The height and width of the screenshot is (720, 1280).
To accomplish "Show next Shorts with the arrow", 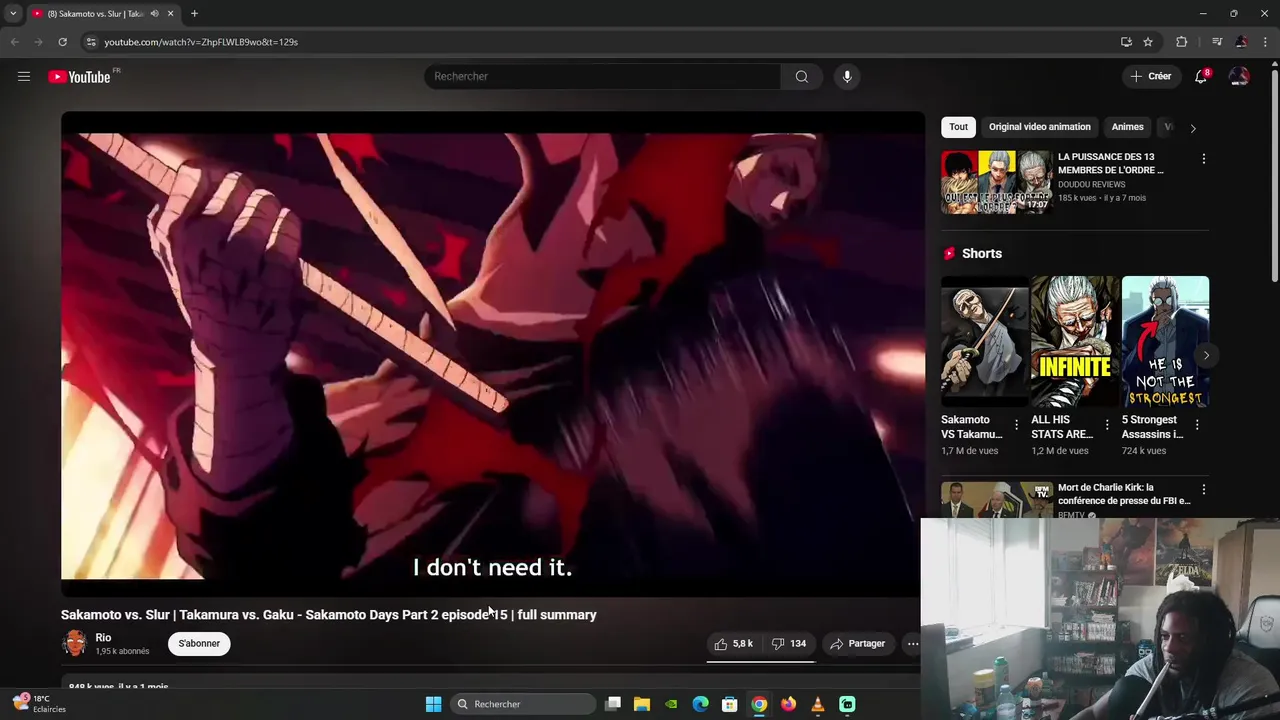I will point(1206,356).
